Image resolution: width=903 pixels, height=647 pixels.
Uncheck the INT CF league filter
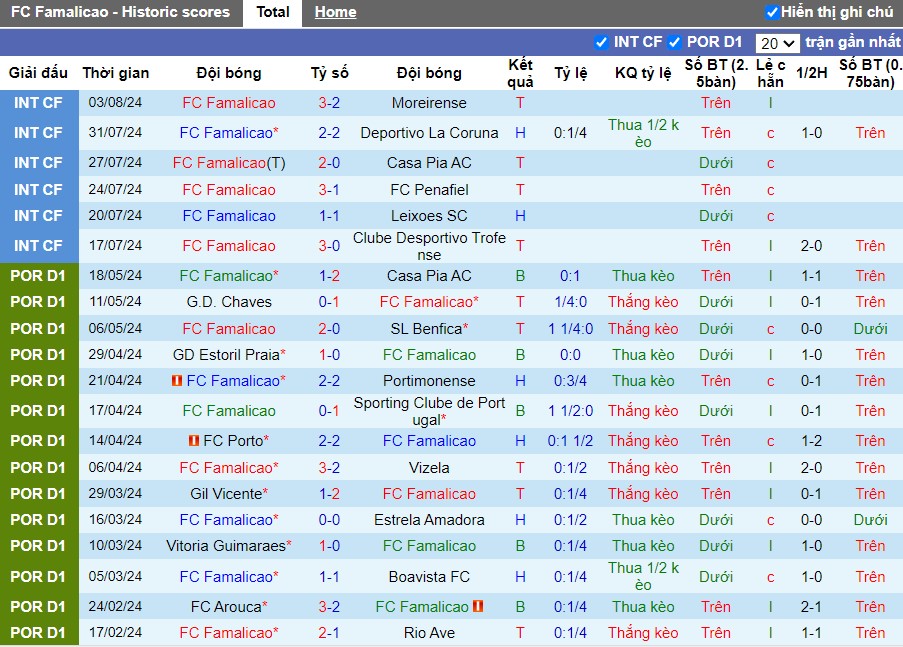tap(601, 42)
